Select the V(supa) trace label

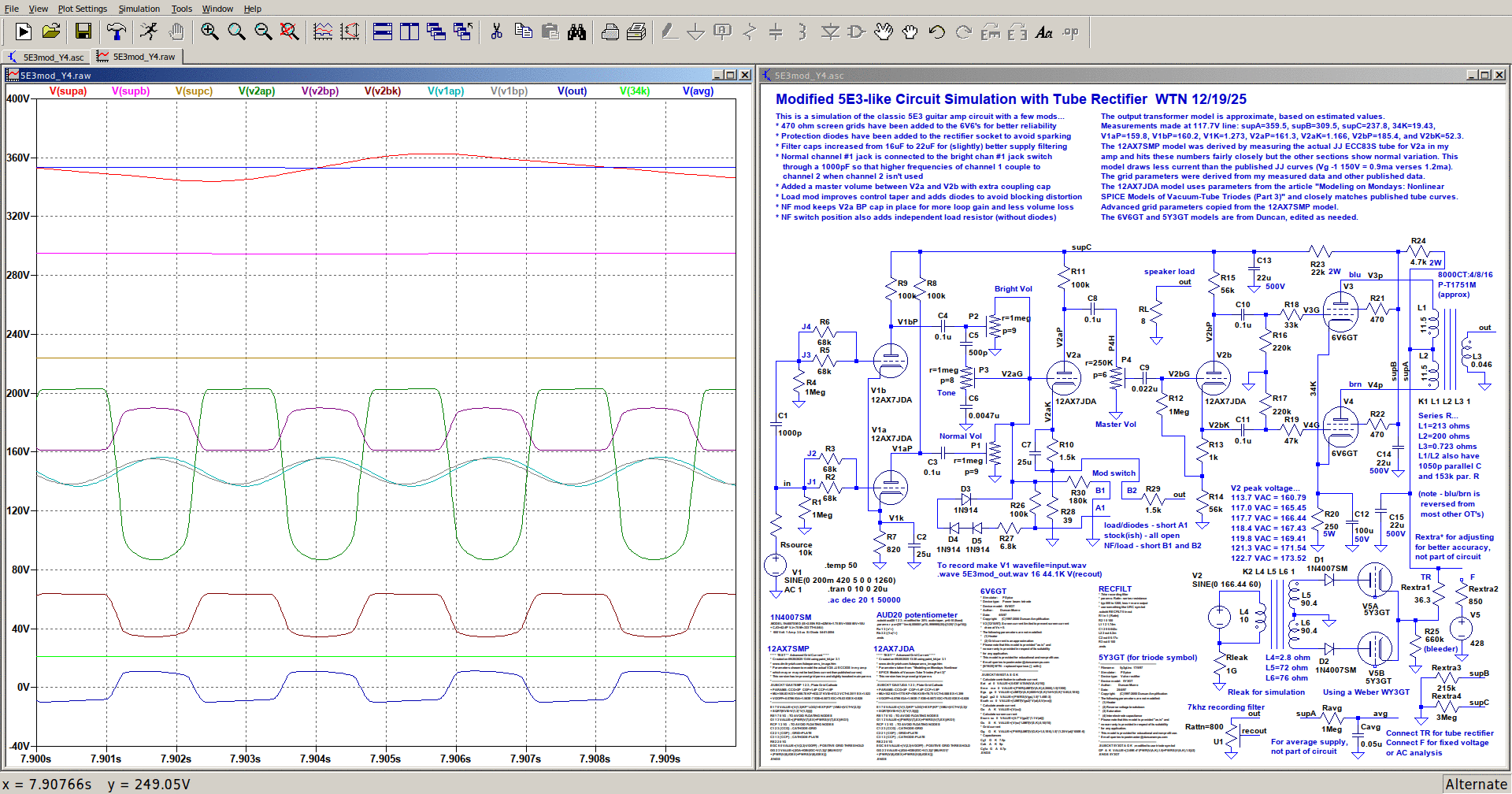[x=68, y=91]
